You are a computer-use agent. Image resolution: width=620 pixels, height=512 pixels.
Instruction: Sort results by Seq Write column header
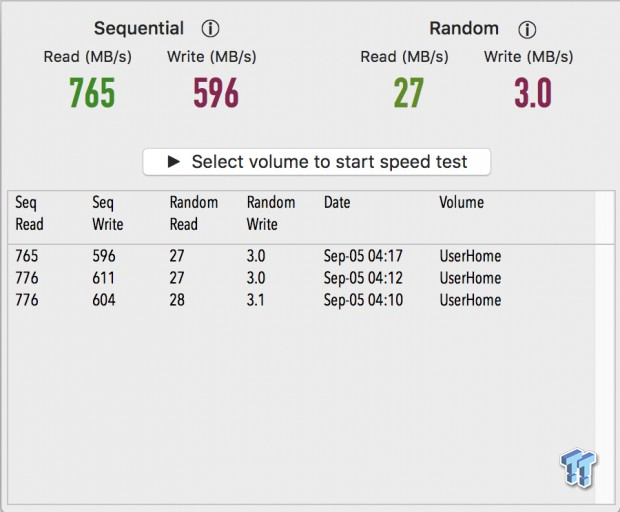click(108, 213)
